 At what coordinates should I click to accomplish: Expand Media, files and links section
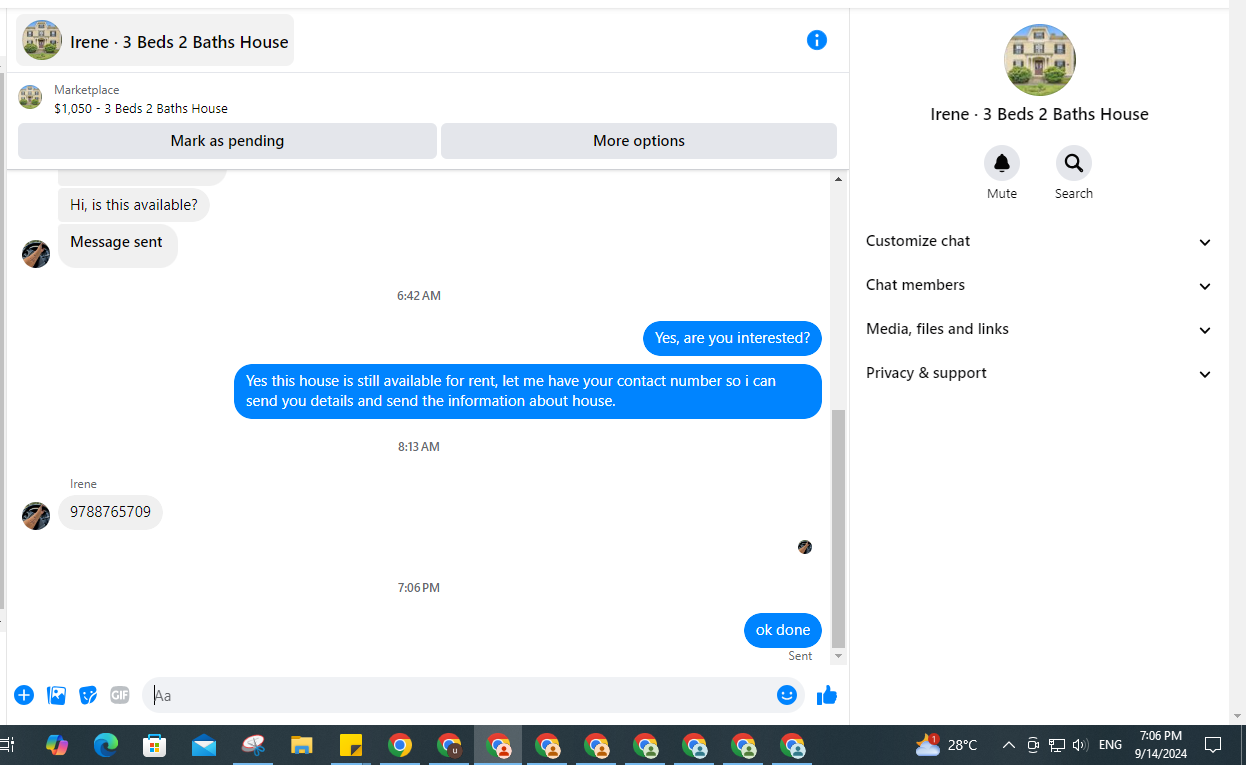click(1039, 329)
